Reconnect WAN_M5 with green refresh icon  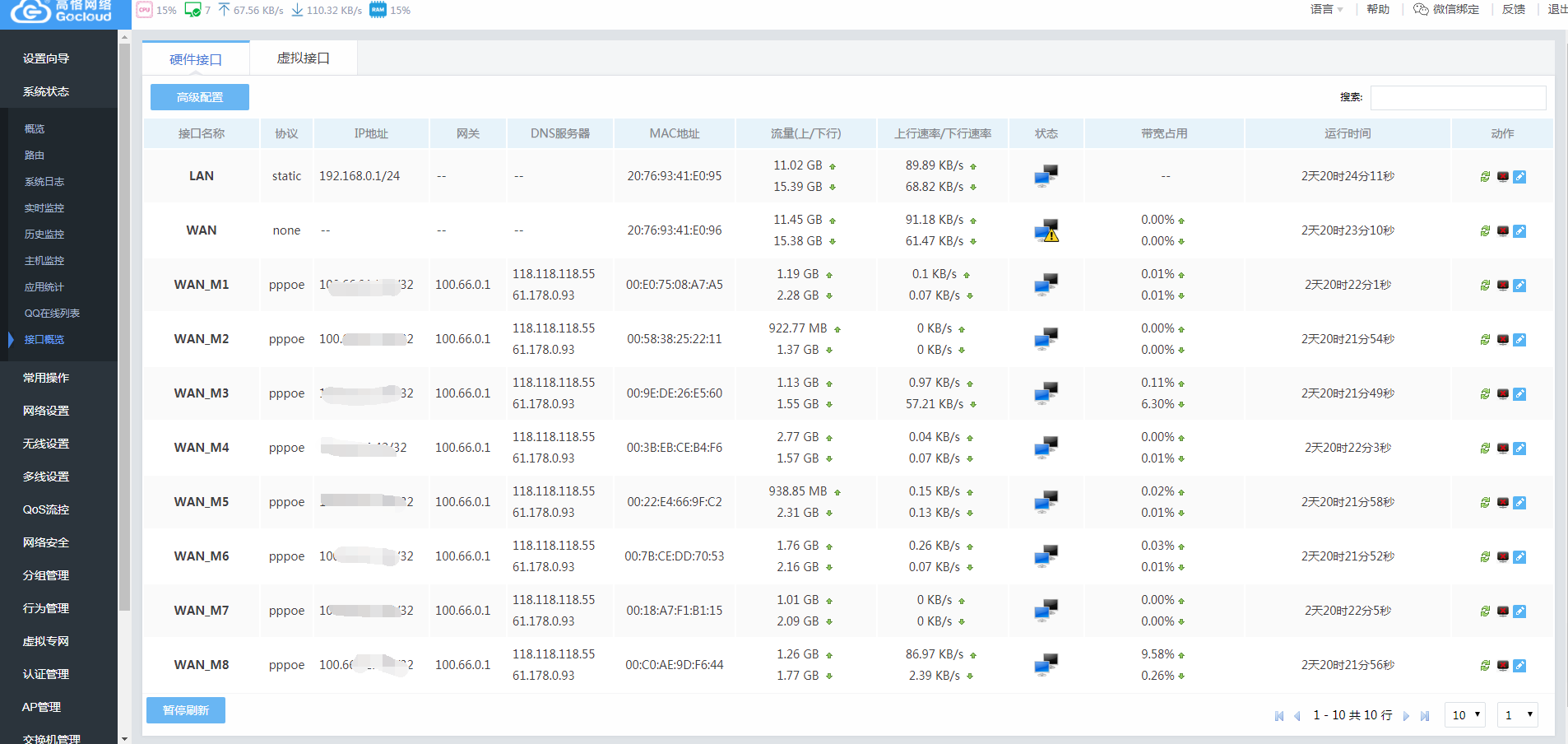tap(1485, 503)
